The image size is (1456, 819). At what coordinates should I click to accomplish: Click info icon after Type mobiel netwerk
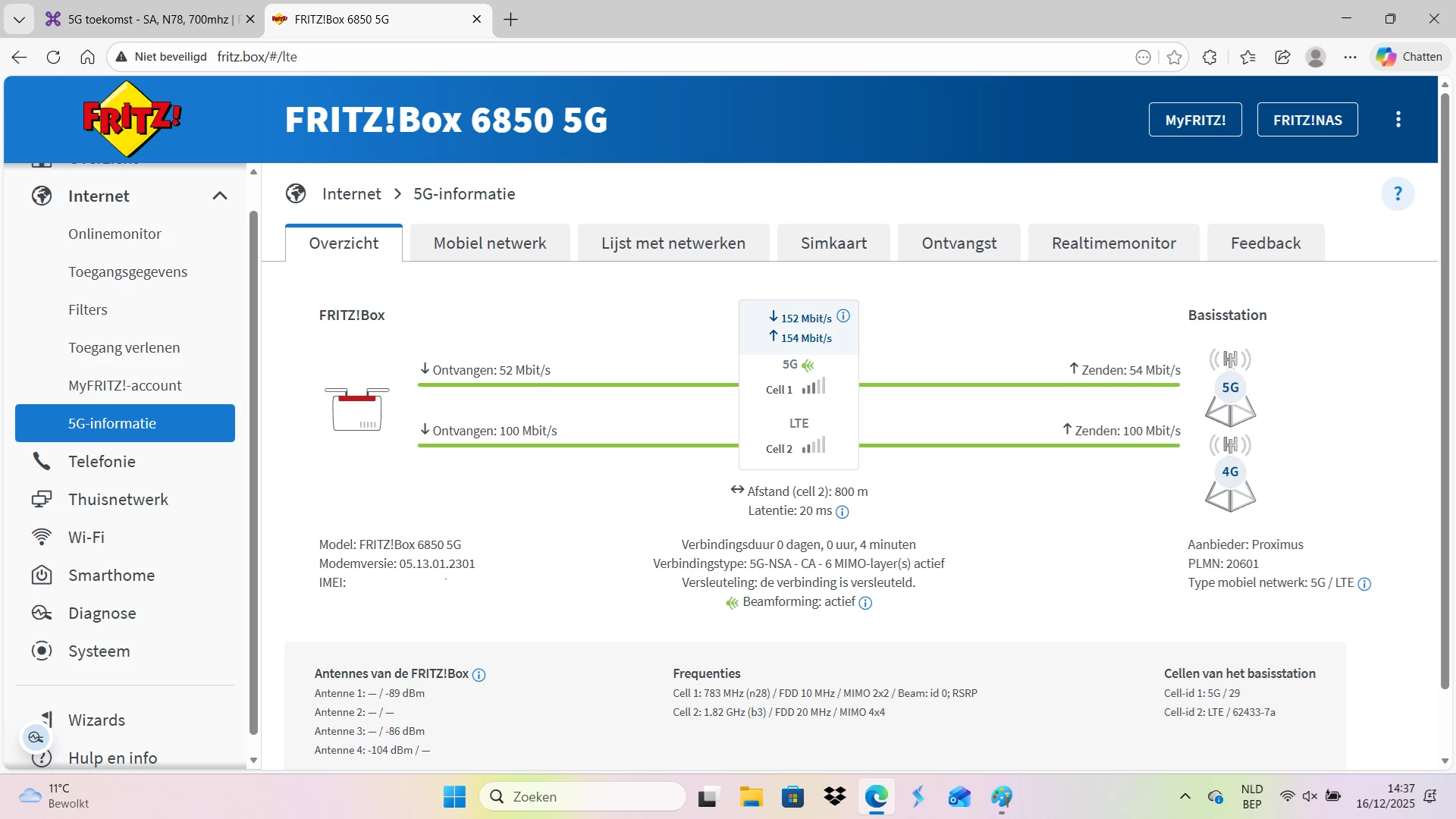pos(1364,584)
